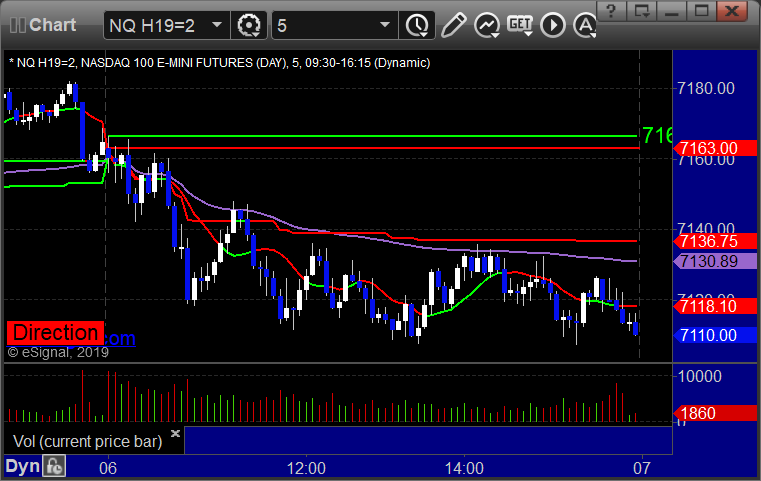Click the 10000 volume axis value
Image resolution: width=761 pixels, height=481 pixels.
[699, 376]
